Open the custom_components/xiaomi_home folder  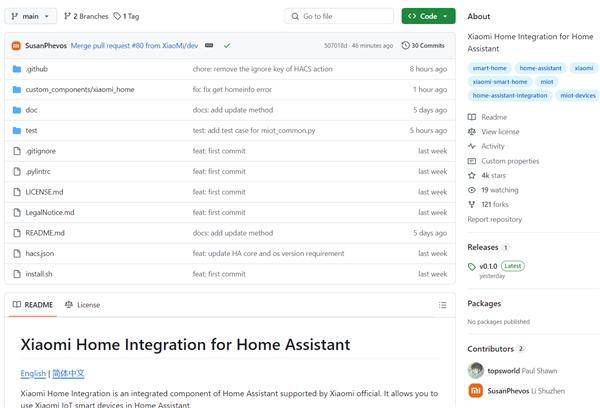[80, 90]
